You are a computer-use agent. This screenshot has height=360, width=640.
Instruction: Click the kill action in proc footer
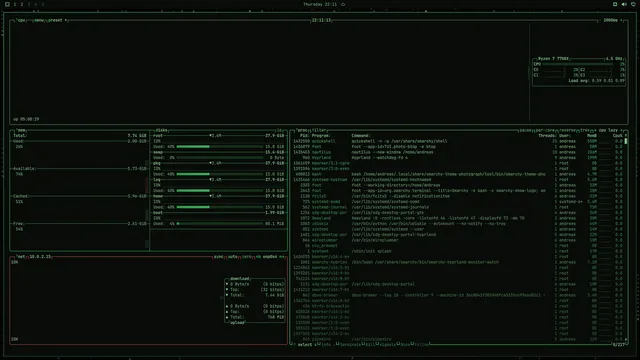(370, 344)
